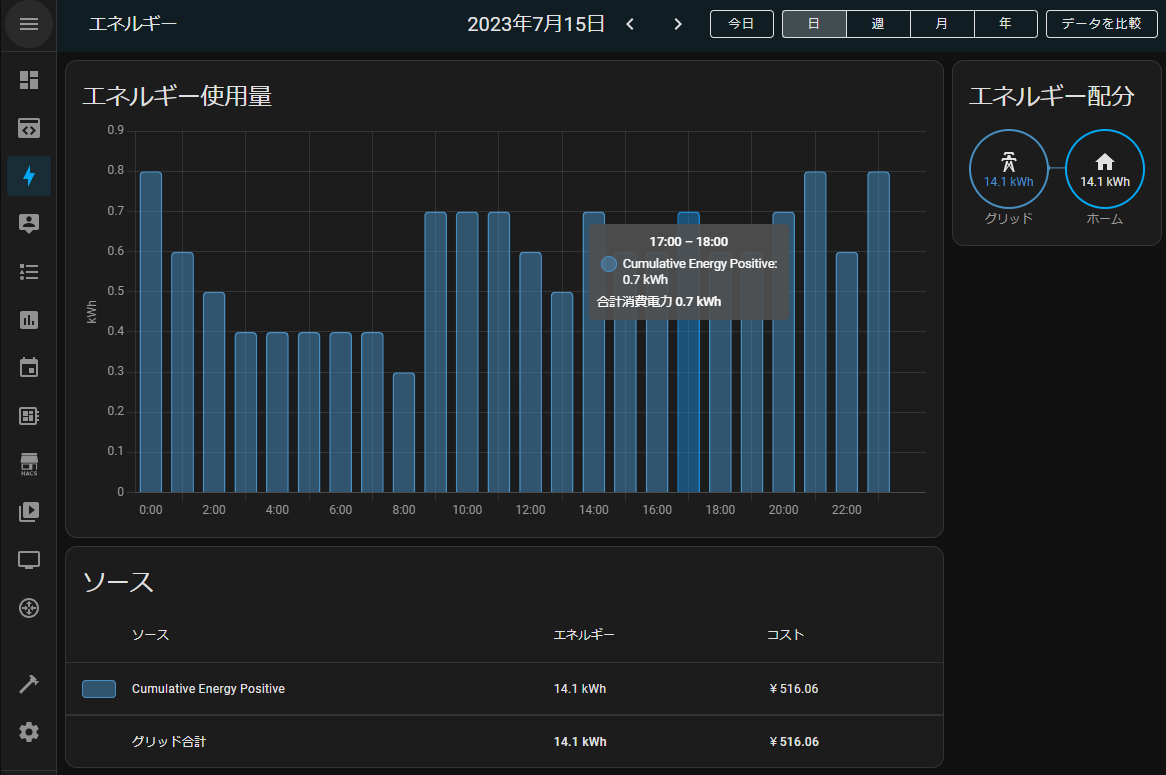The width and height of the screenshot is (1166, 775).
Task: Switch to the 月 (month) period view
Action: pos(942,24)
